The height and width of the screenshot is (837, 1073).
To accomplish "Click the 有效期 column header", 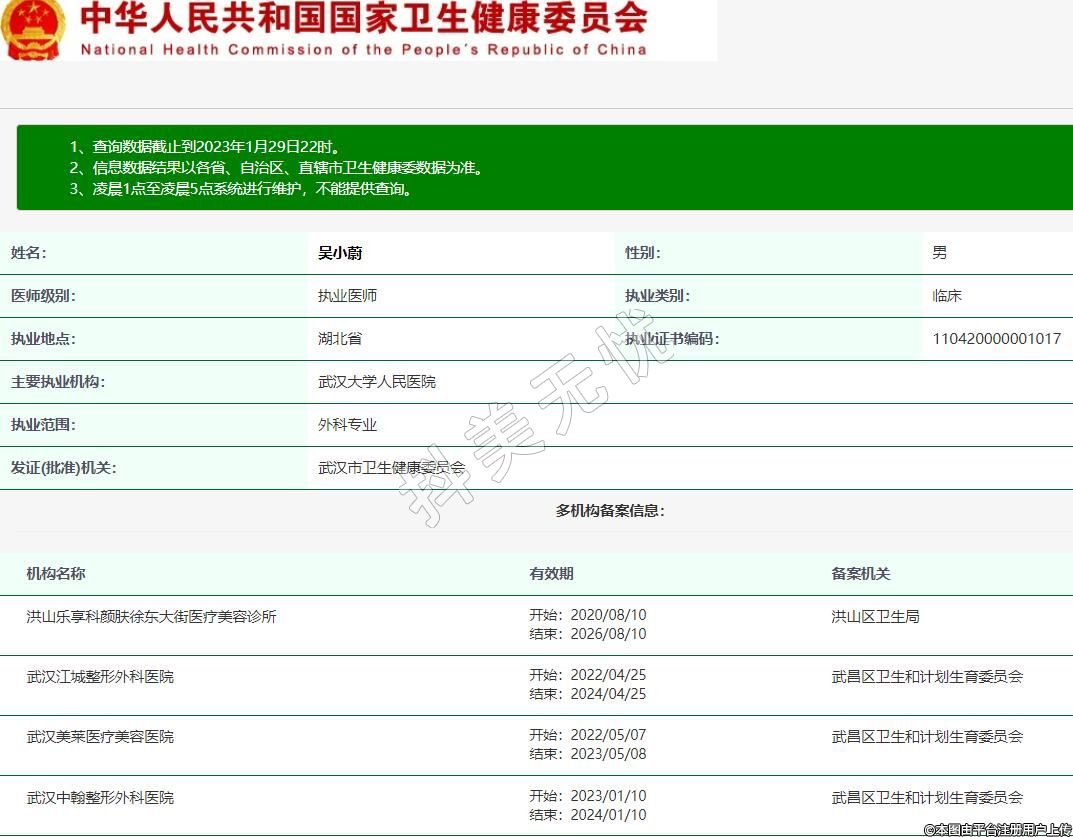I will (551, 574).
